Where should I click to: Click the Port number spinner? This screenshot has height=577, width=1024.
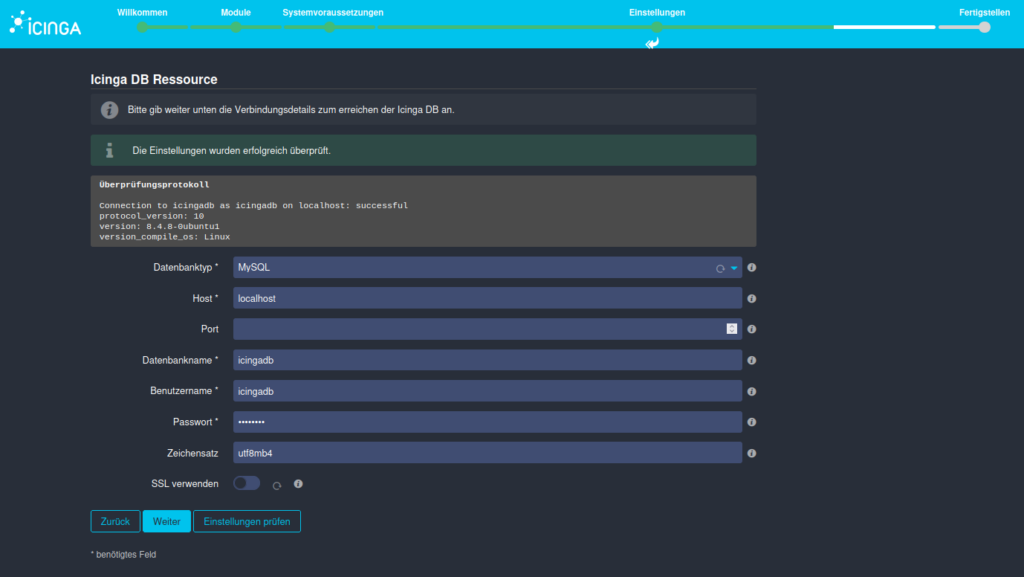click(x=731, y=329)
